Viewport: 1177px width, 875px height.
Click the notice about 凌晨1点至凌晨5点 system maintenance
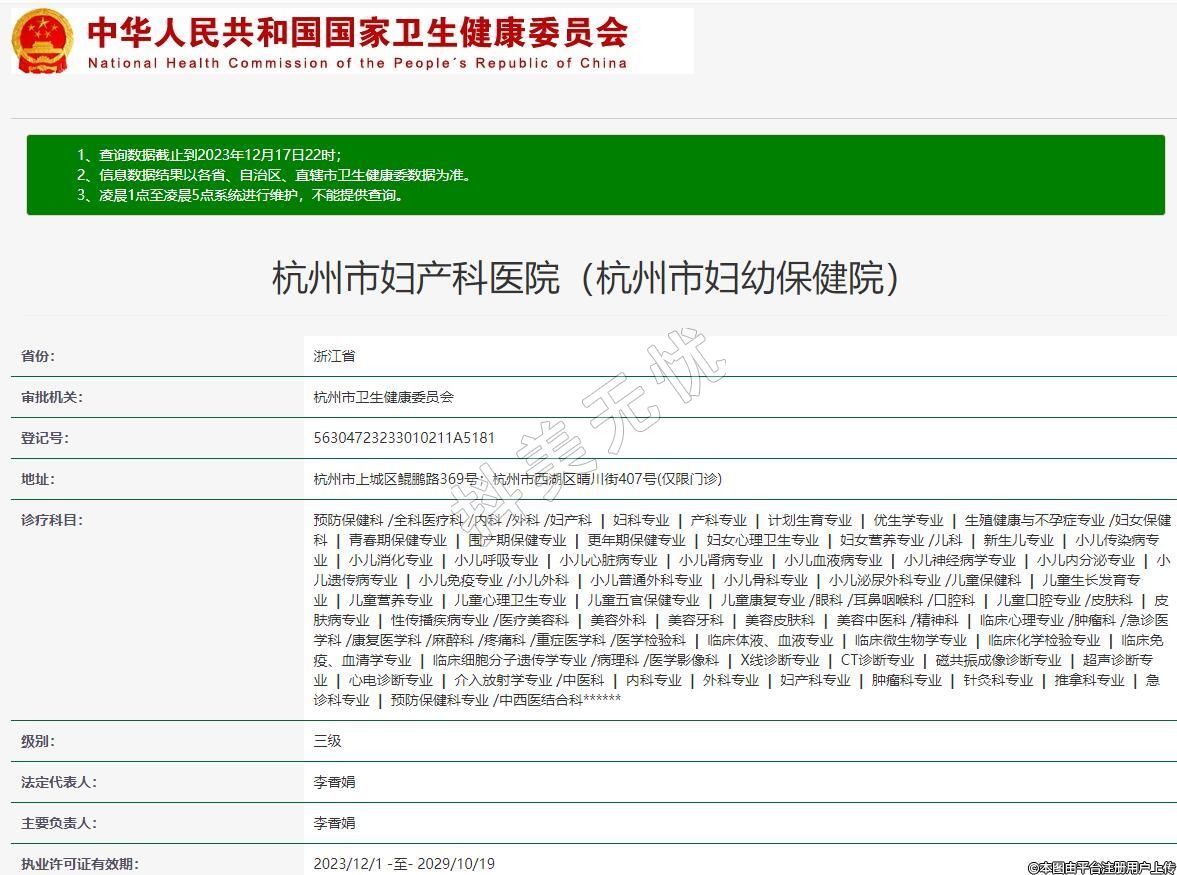pyautogui.click(x=241, y=195)
